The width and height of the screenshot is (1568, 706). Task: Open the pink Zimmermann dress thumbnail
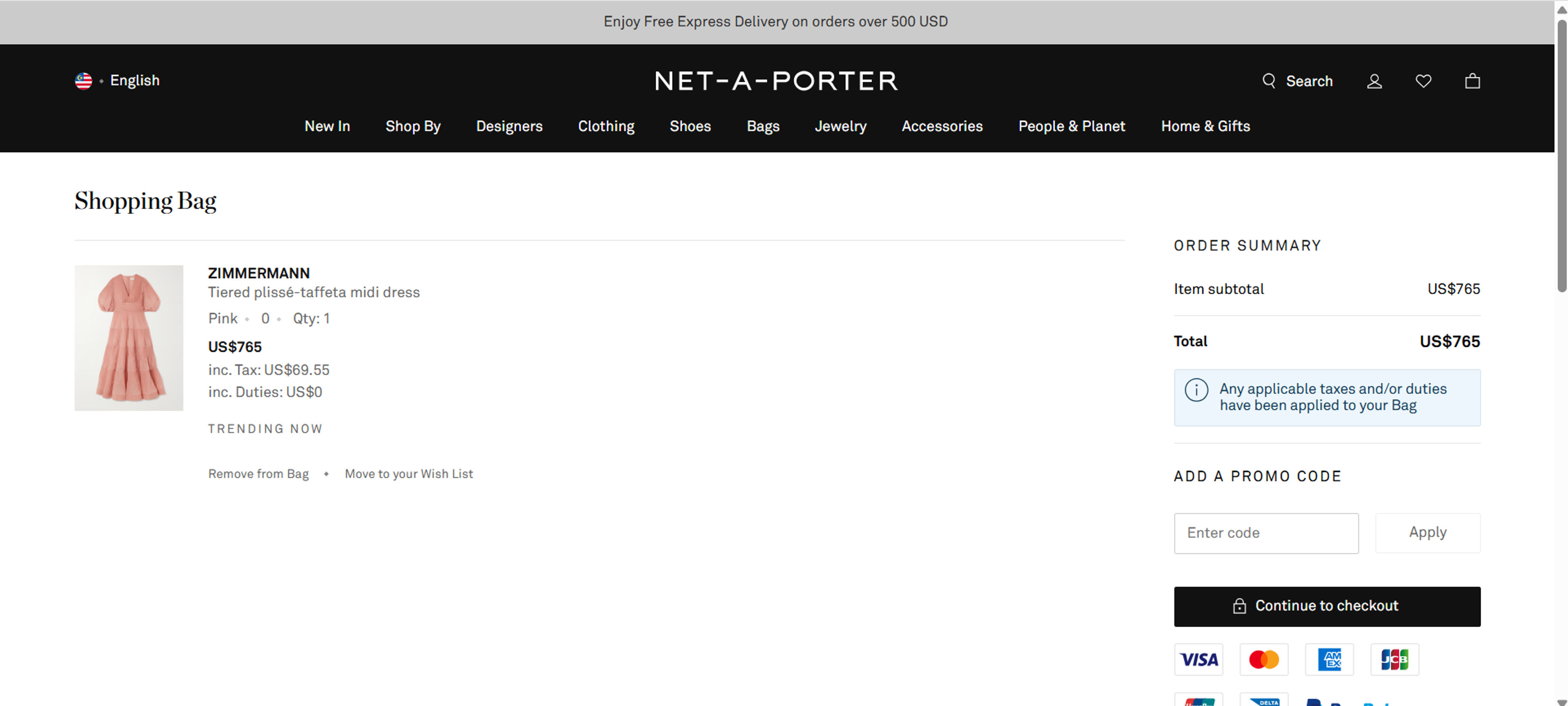[x=129, y=337]
